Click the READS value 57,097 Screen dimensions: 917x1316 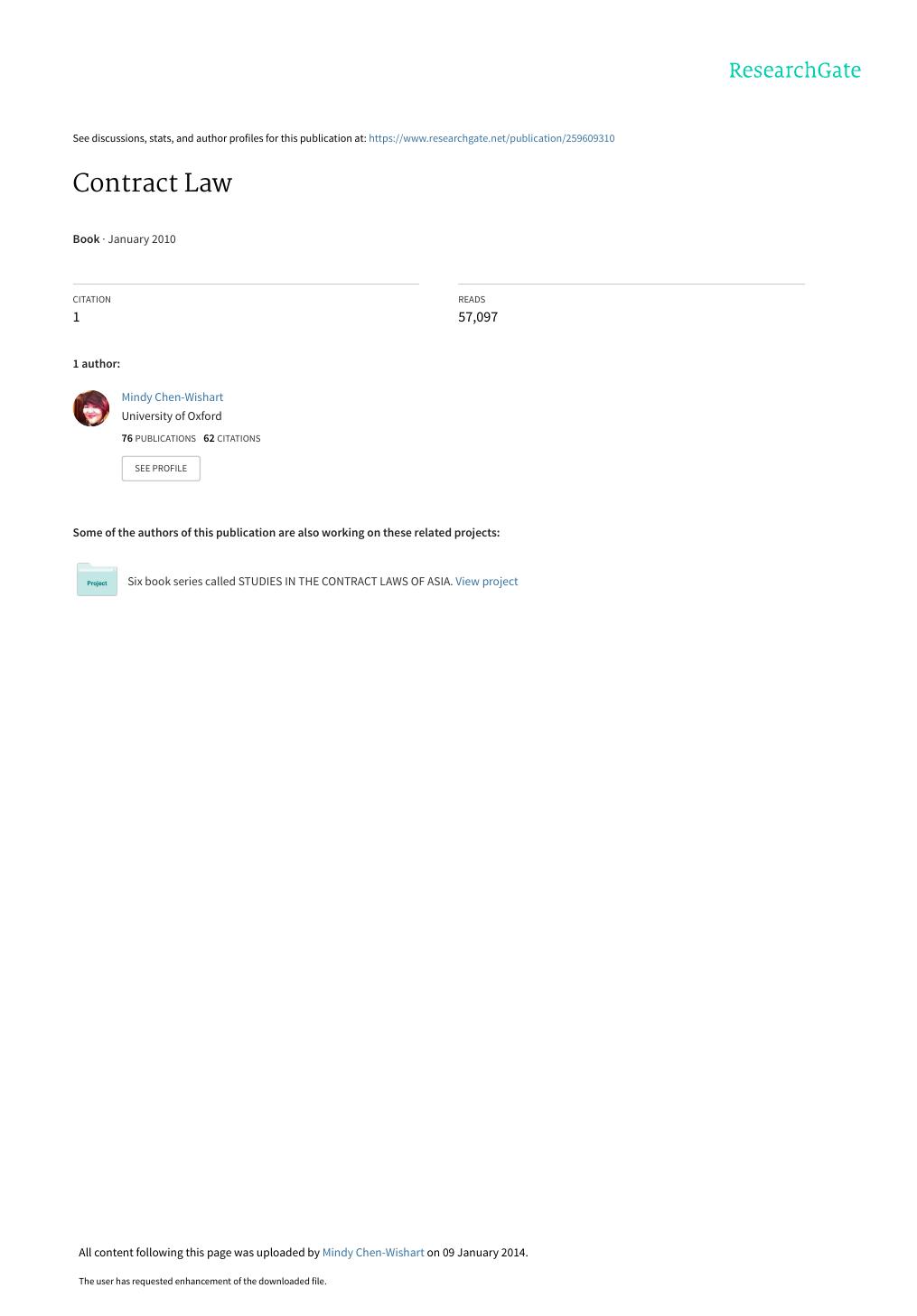tap(478, 317)
